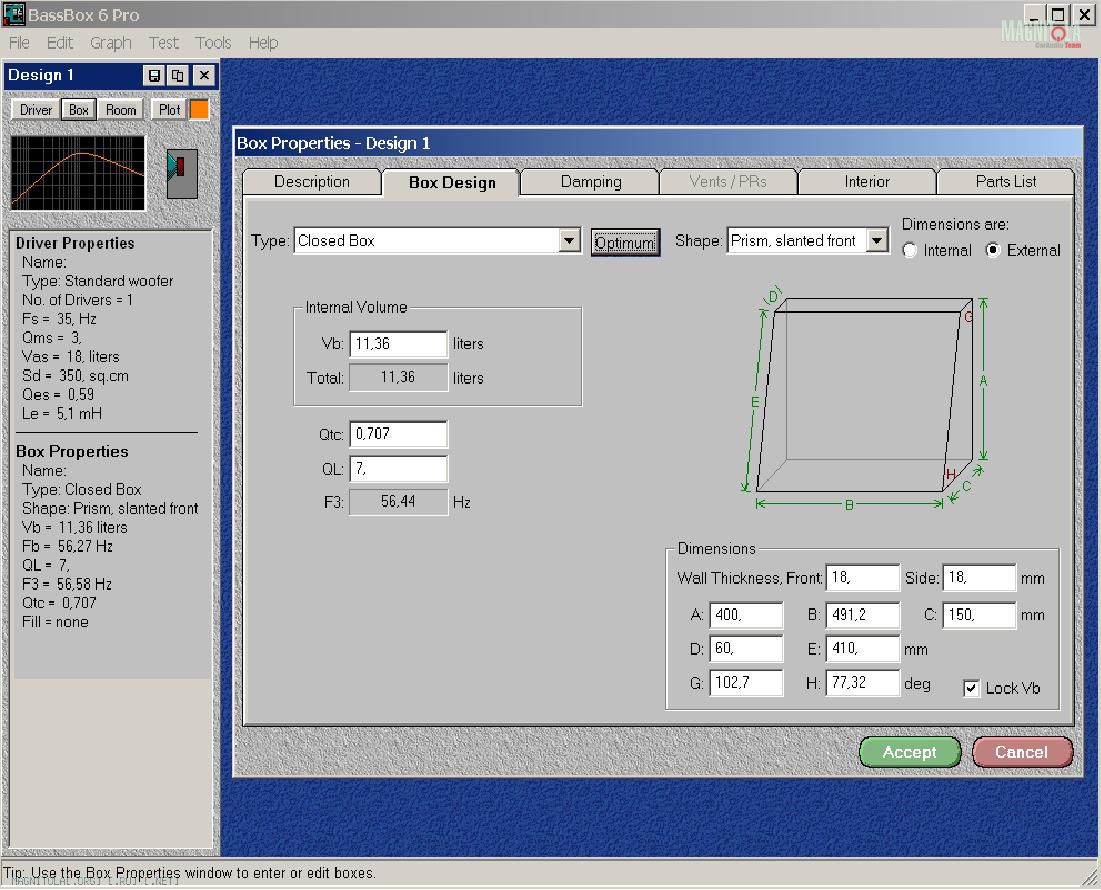This screenshot has width=1101, height=890.
Task: Select the Internal dimensions radio button
Action: [x=910, y=251]
